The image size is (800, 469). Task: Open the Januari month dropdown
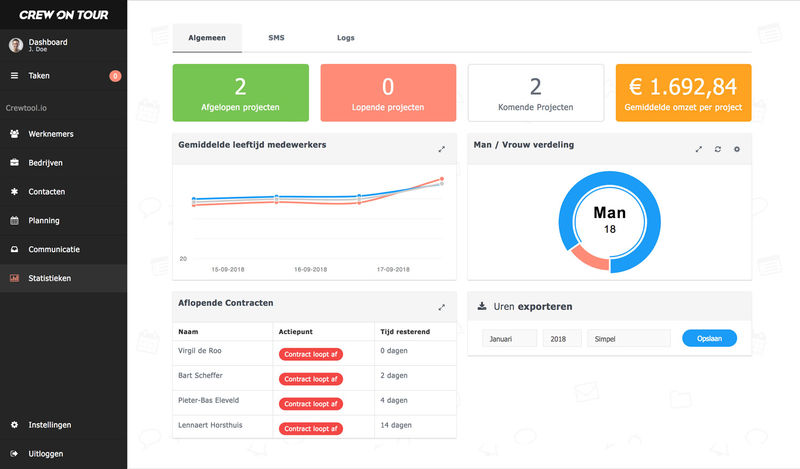[x=510, y=339]
